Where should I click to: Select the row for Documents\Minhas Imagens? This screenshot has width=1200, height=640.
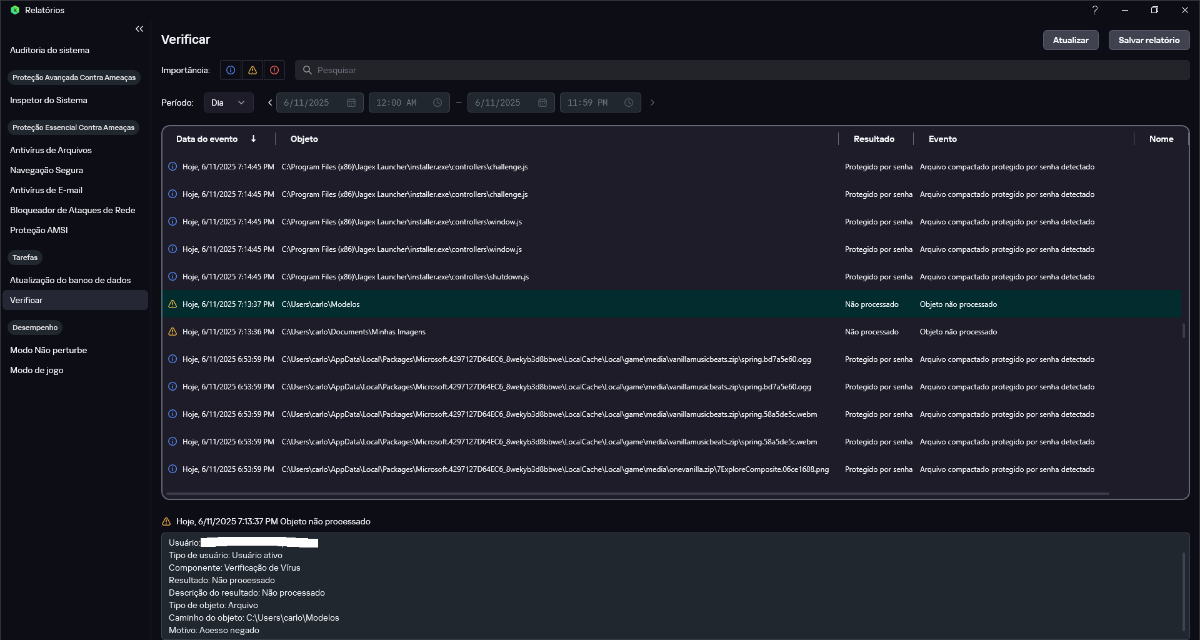point(672,331)
